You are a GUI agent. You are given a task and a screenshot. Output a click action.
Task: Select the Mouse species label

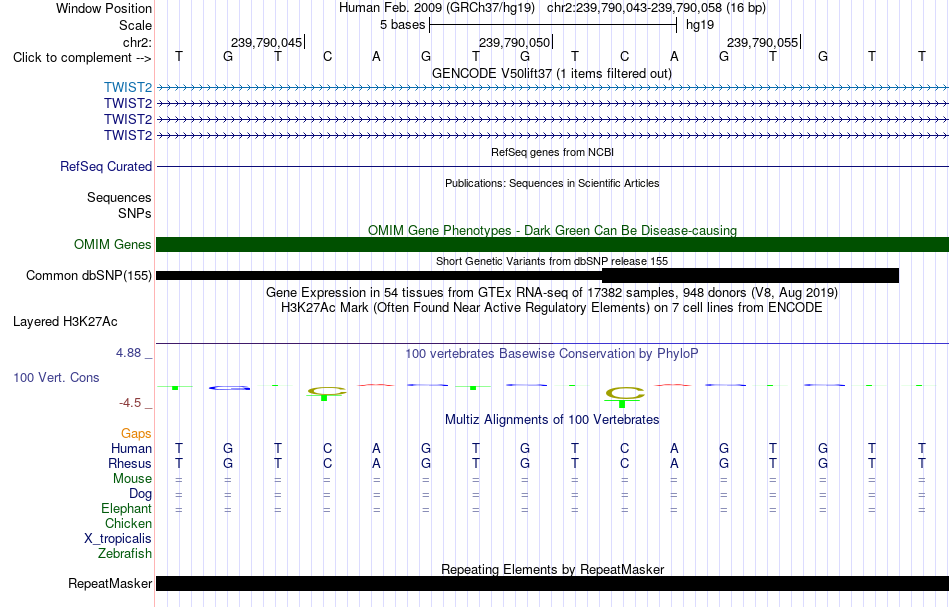[132, 479]
